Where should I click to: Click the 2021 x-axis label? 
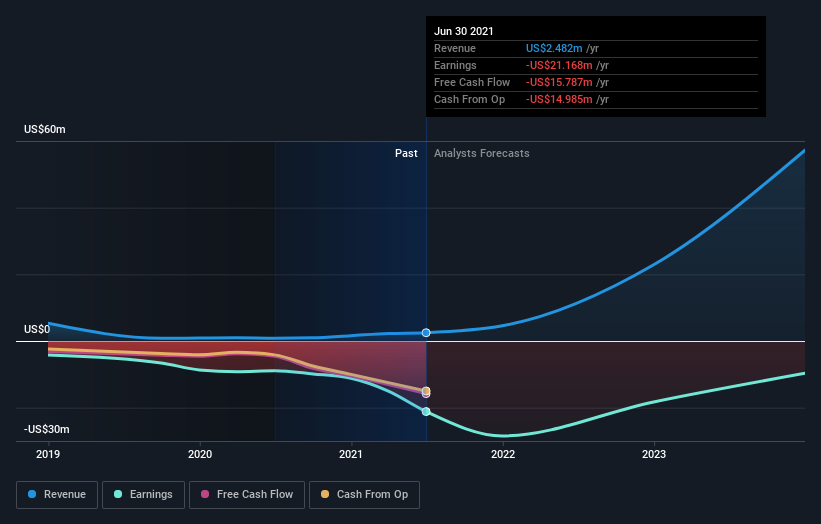tap(351, 454)
